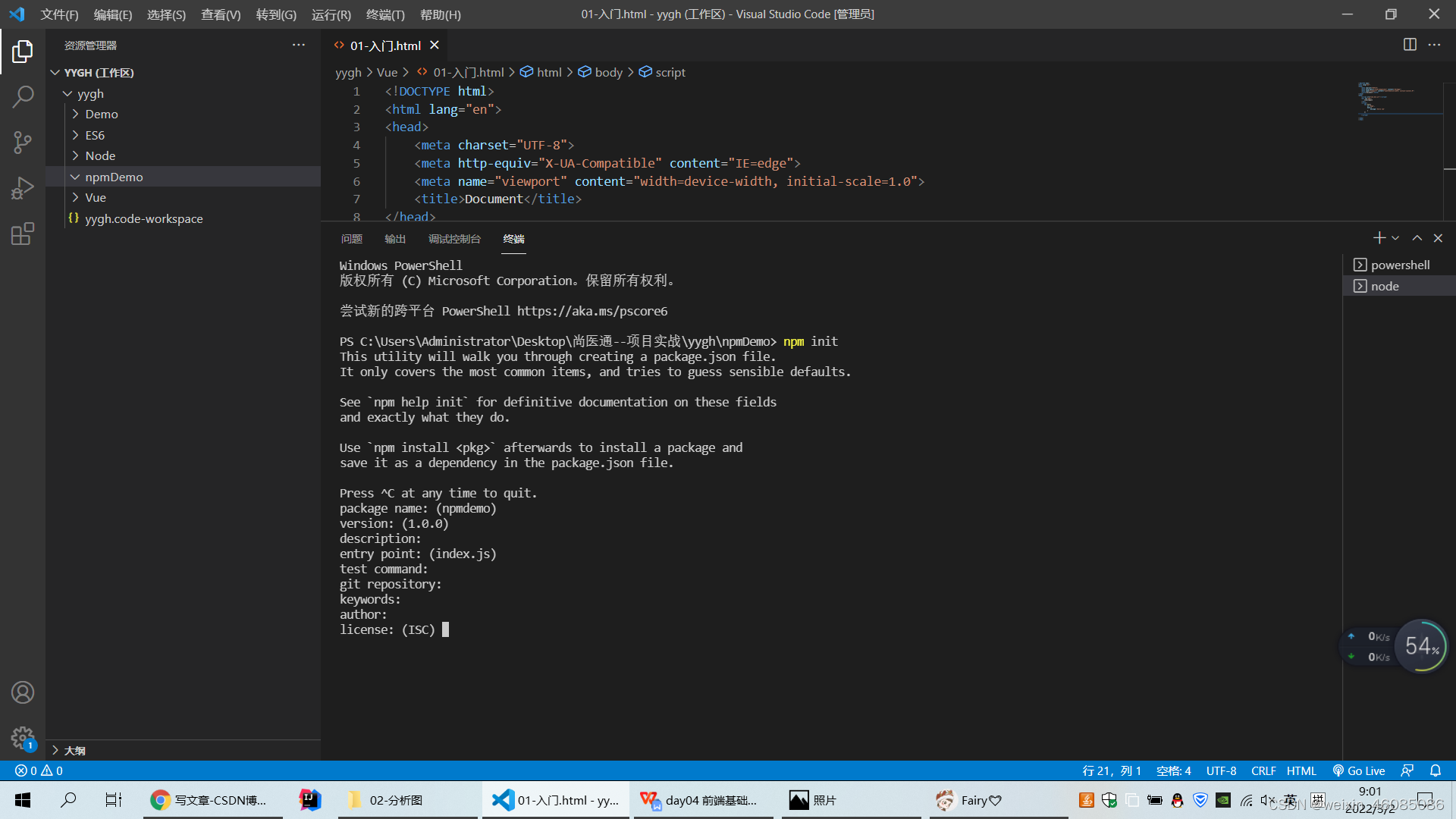The height and width of the screenshot is (819, 1456).
Task: Split the editor to the right
Action: point(1410,45)
